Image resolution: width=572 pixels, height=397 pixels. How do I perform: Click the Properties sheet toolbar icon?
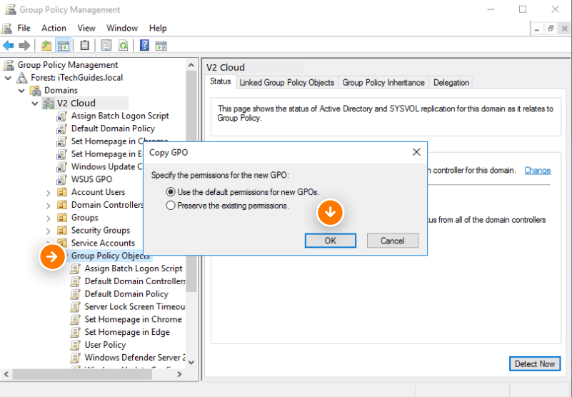106,46
